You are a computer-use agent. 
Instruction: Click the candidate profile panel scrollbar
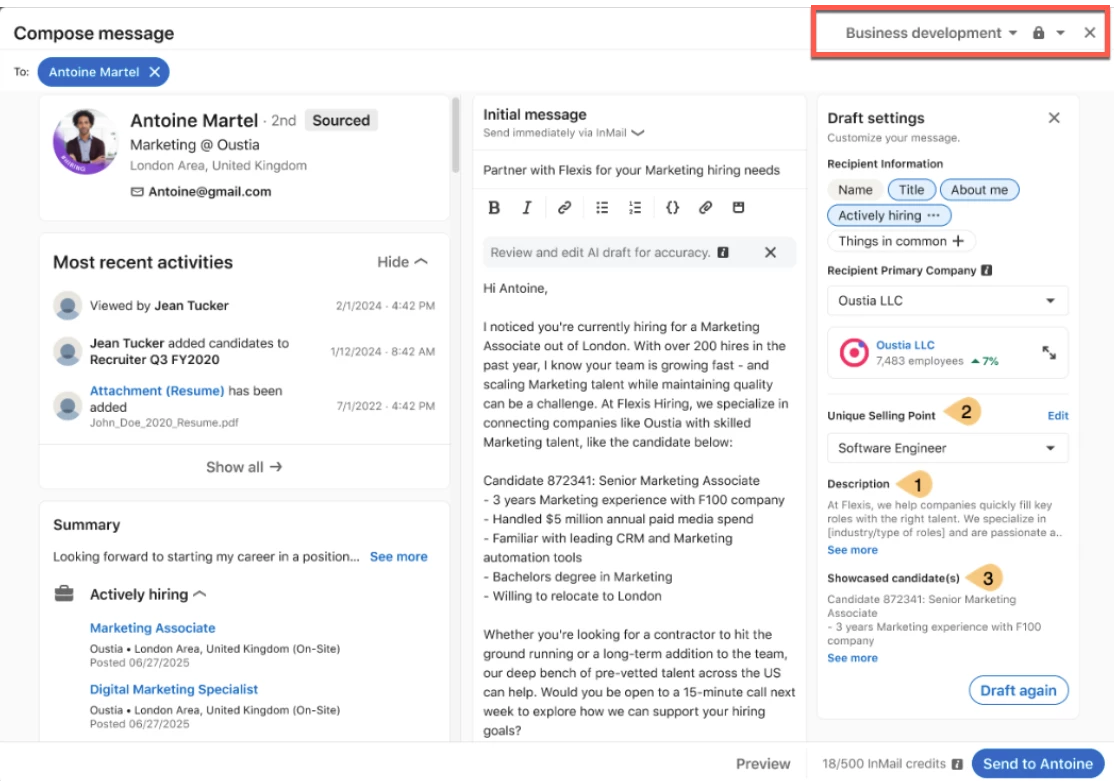pos(455,135)
